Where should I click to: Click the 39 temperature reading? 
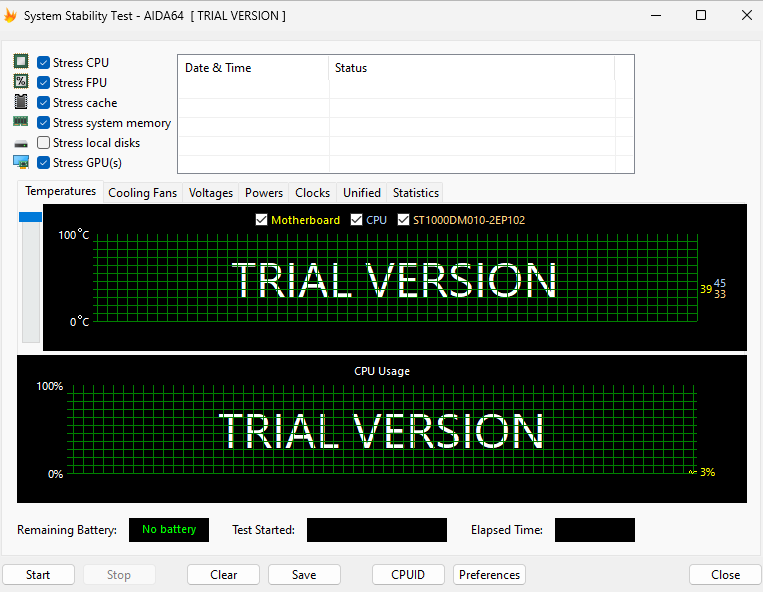[x=706, y=289]
